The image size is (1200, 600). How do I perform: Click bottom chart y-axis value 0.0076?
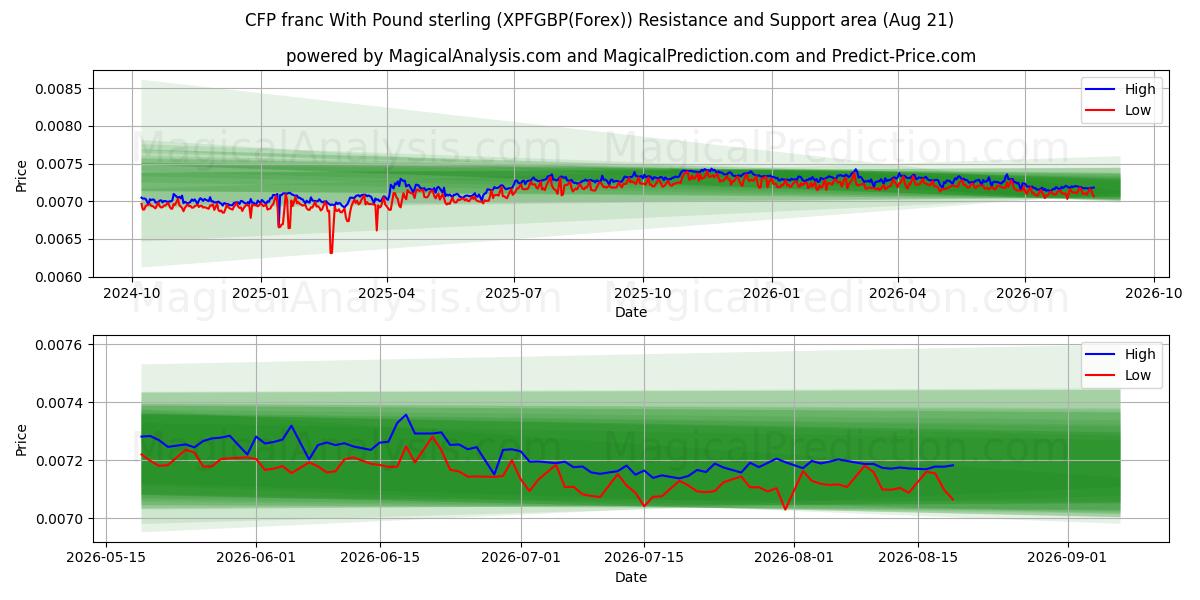click(60, 345)
